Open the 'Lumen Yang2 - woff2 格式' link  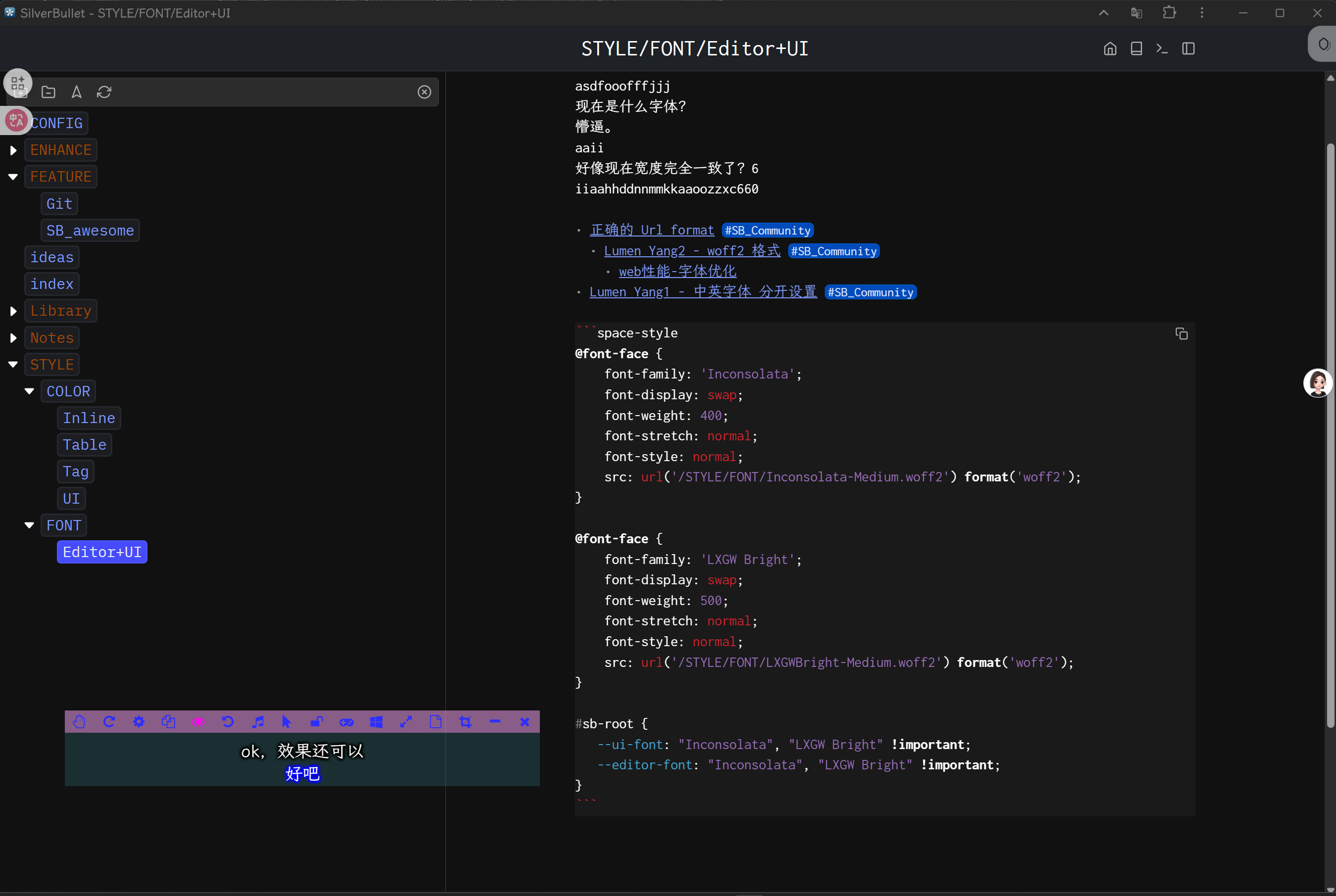[x=692, y=251]
